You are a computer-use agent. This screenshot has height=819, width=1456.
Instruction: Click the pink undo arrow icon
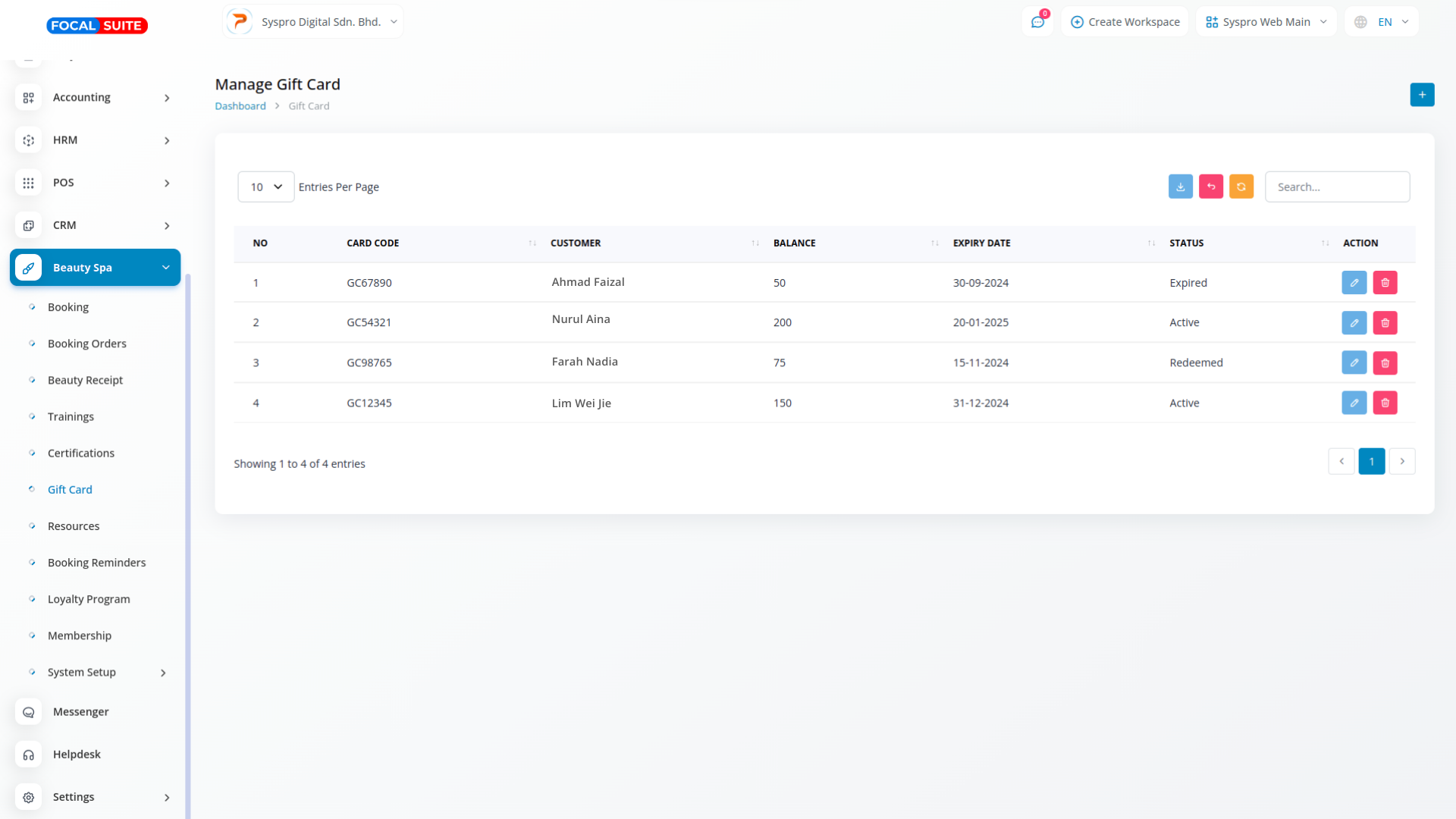(1210, 187)
